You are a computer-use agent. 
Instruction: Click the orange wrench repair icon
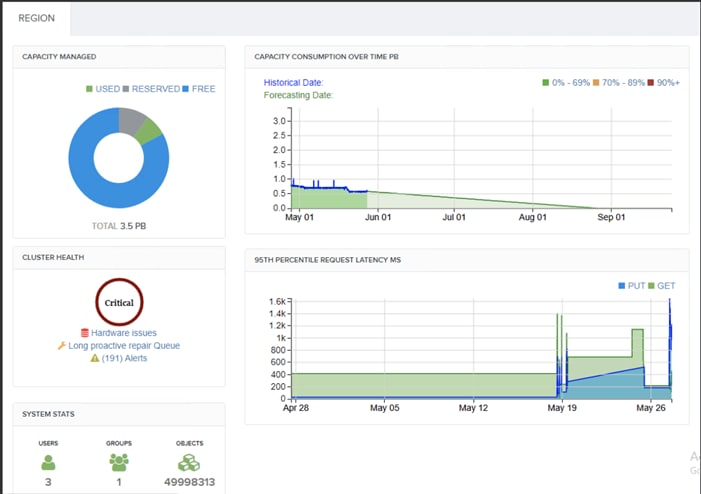[x=62, y=346]
